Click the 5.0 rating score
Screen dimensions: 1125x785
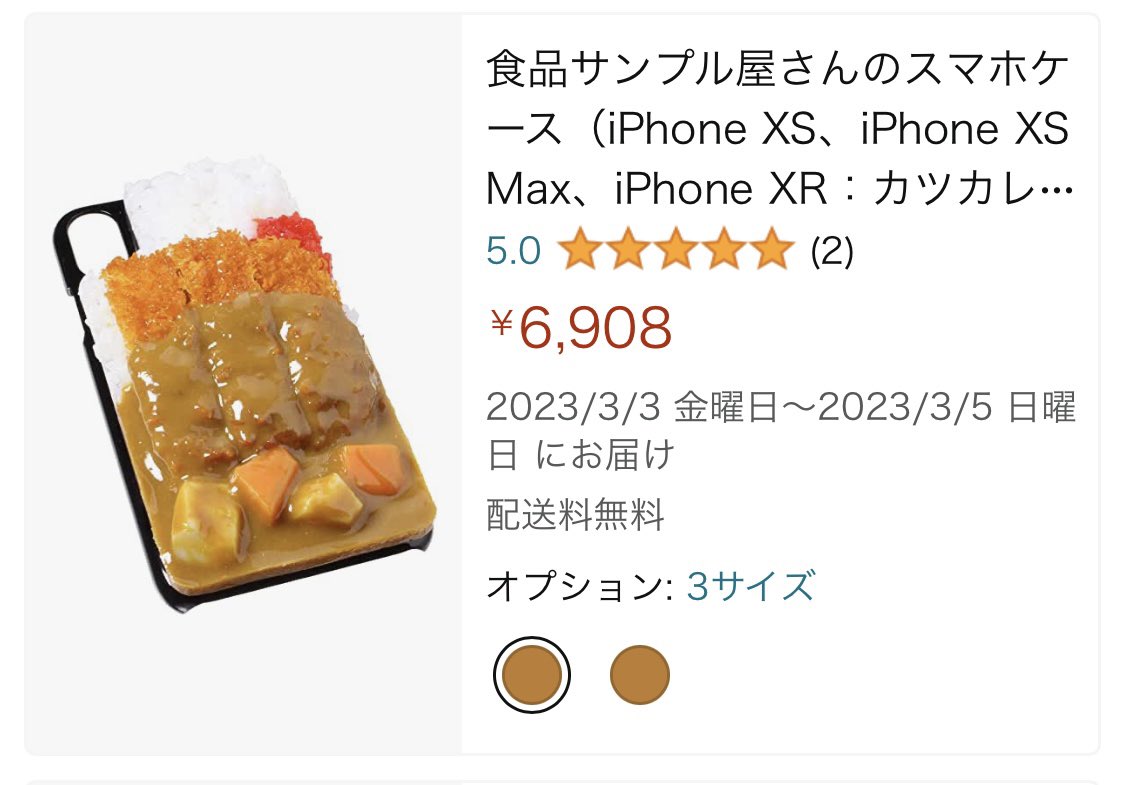coord(513,251)
